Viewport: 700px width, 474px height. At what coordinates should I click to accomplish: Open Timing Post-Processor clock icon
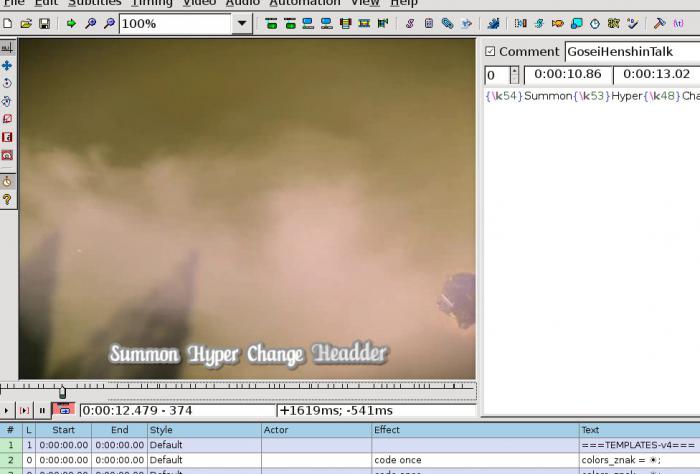(595, 23)
